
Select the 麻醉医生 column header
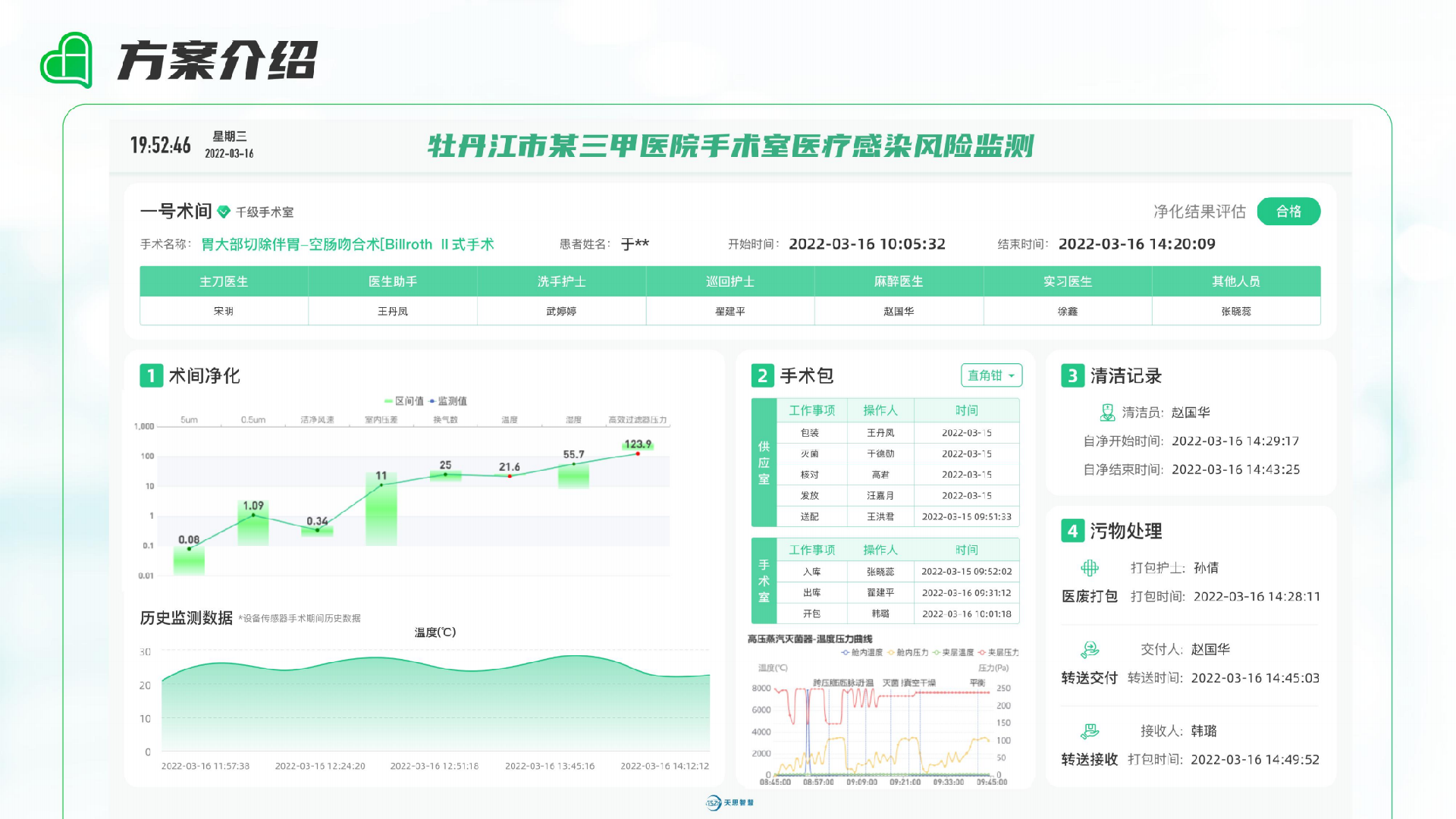click(899, 281)
